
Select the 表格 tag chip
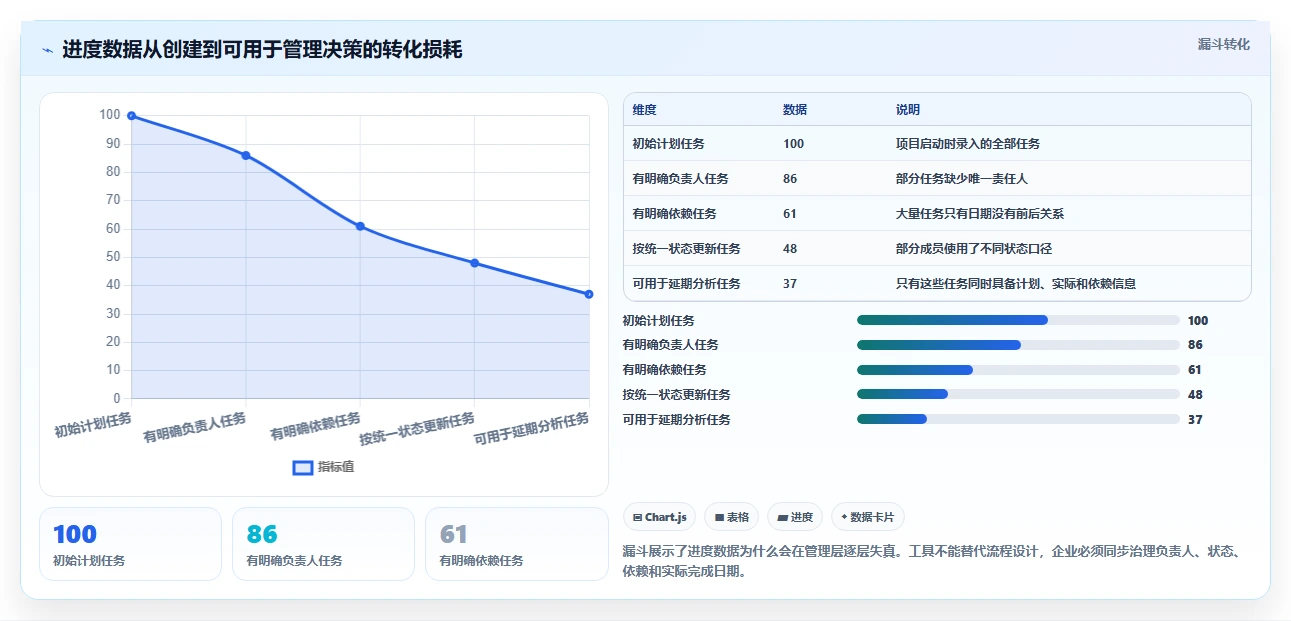tap(732, 517)
